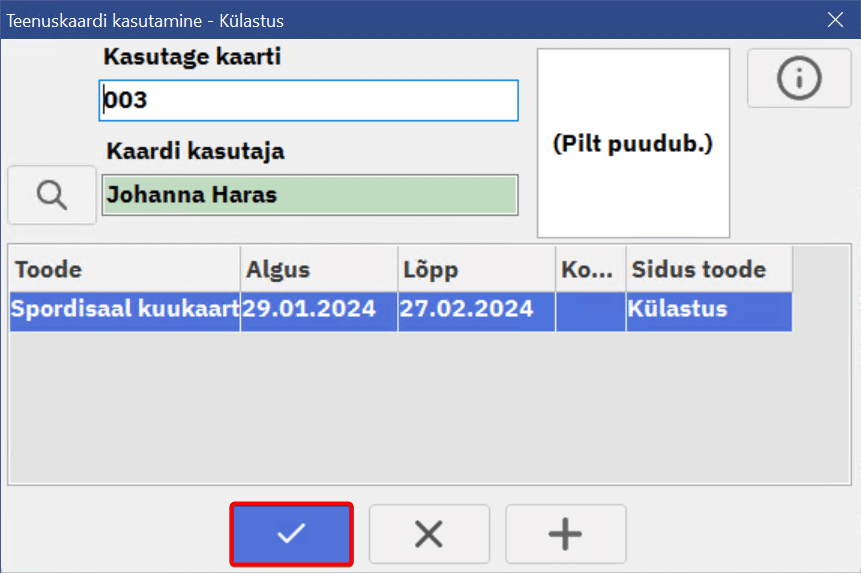The image size is (861, 573).
Task: Click the empty Ko... cell in selected row
Action: 590,310
